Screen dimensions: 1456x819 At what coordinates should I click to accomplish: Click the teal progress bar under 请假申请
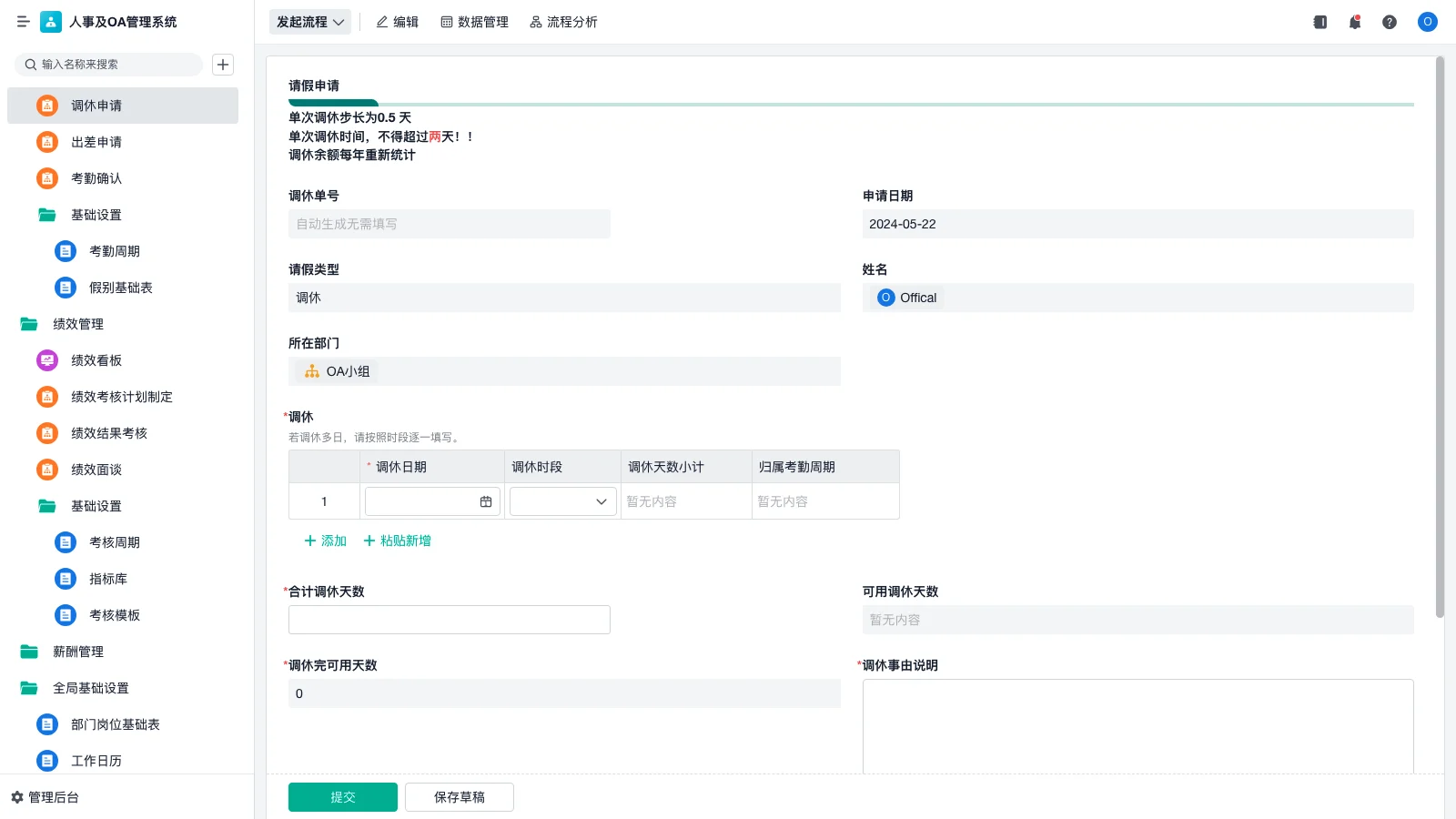click(333, 103)
